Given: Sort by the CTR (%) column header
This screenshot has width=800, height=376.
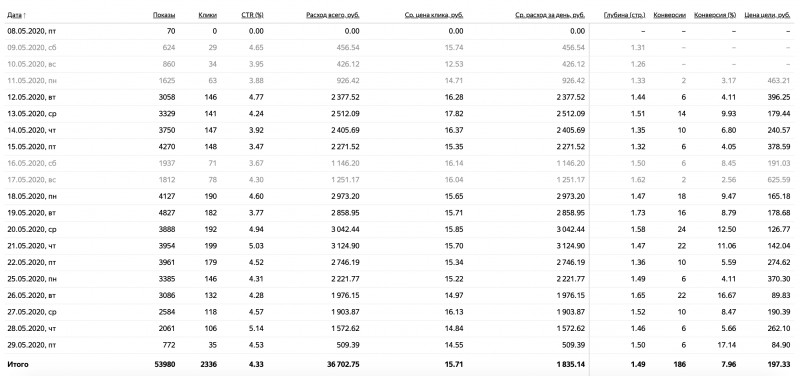Looking at the screenshot, I should 252,15.
